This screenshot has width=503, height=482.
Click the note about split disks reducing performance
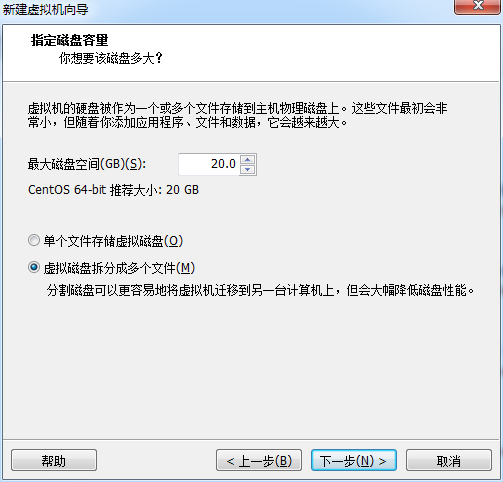(260, 290)
